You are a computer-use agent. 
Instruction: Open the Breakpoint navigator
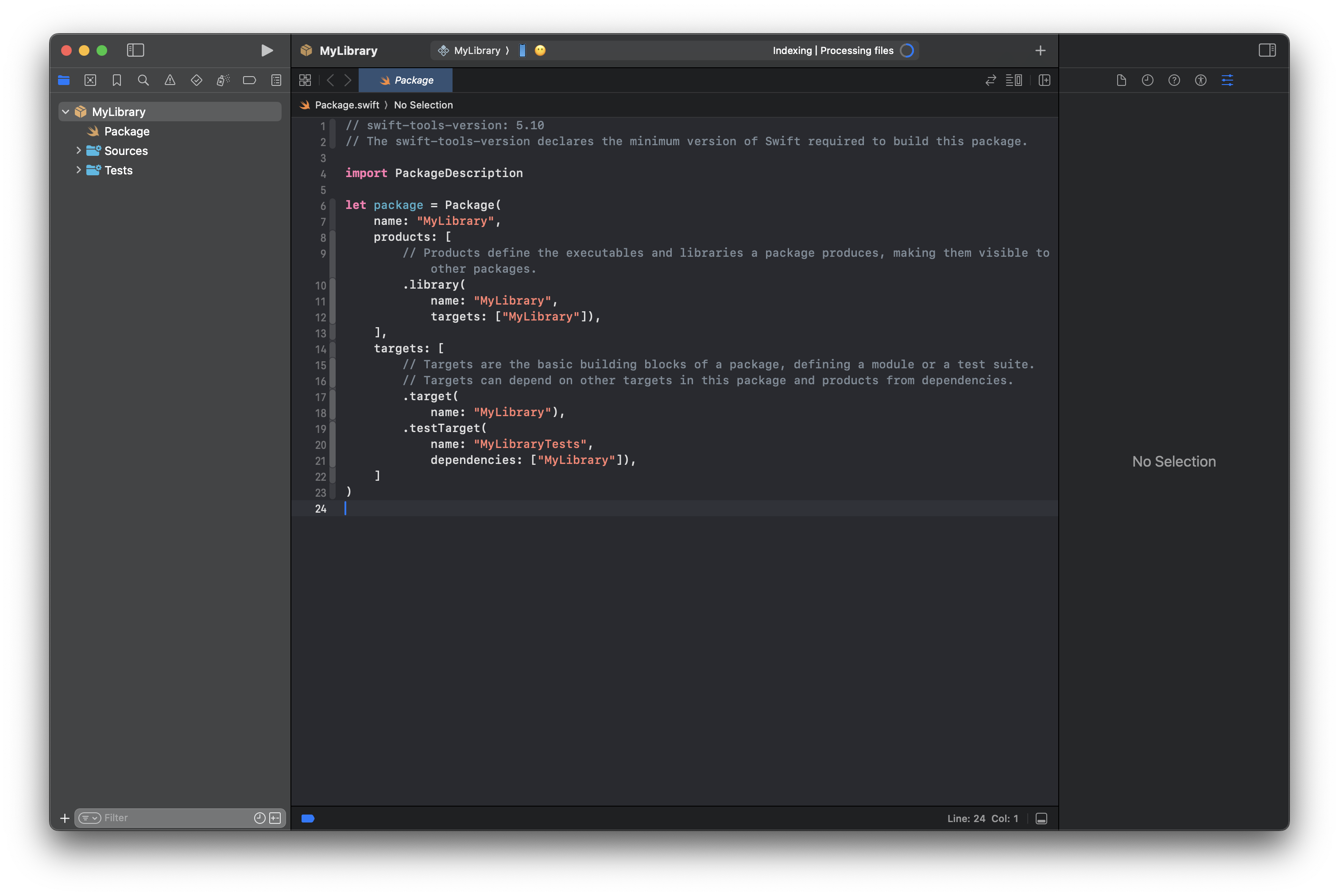point(249,81)
